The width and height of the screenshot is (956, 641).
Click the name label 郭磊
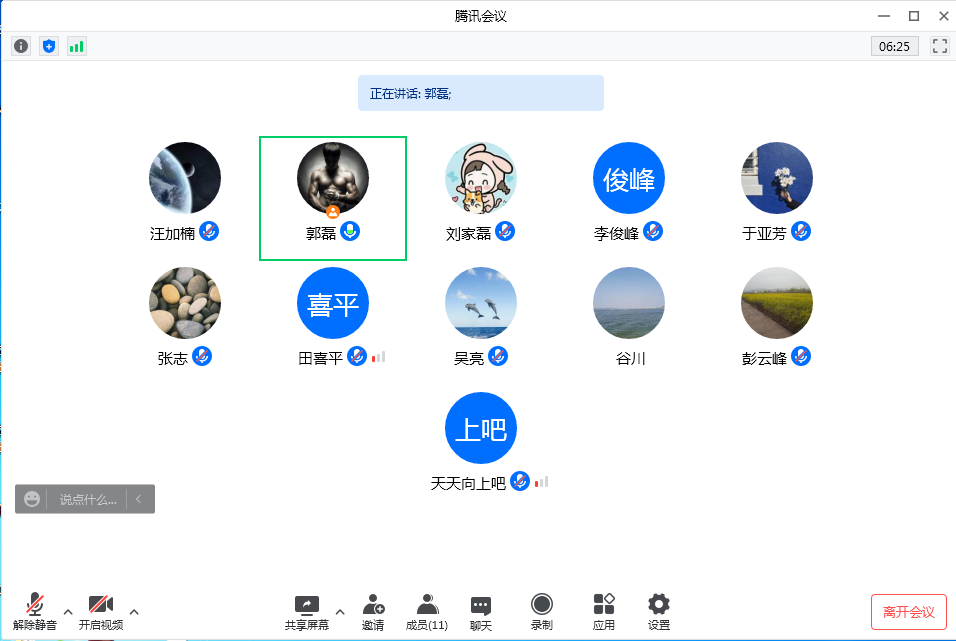point(321,234)
